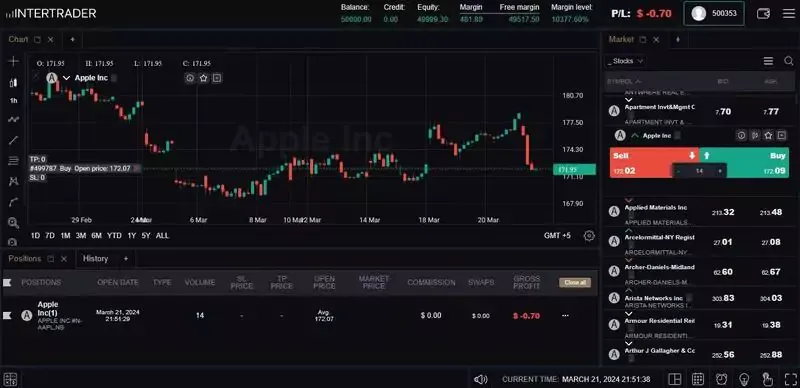
Task: Open Market list view menu
Action: (768, 61)
